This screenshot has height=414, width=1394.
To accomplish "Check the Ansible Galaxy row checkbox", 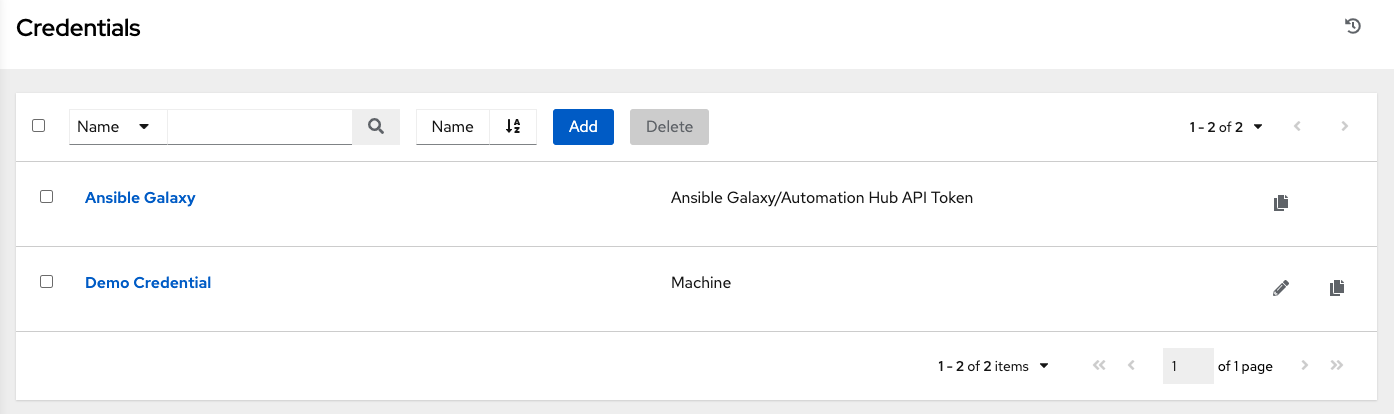I will pyautogui.click(x=46, y=197).
